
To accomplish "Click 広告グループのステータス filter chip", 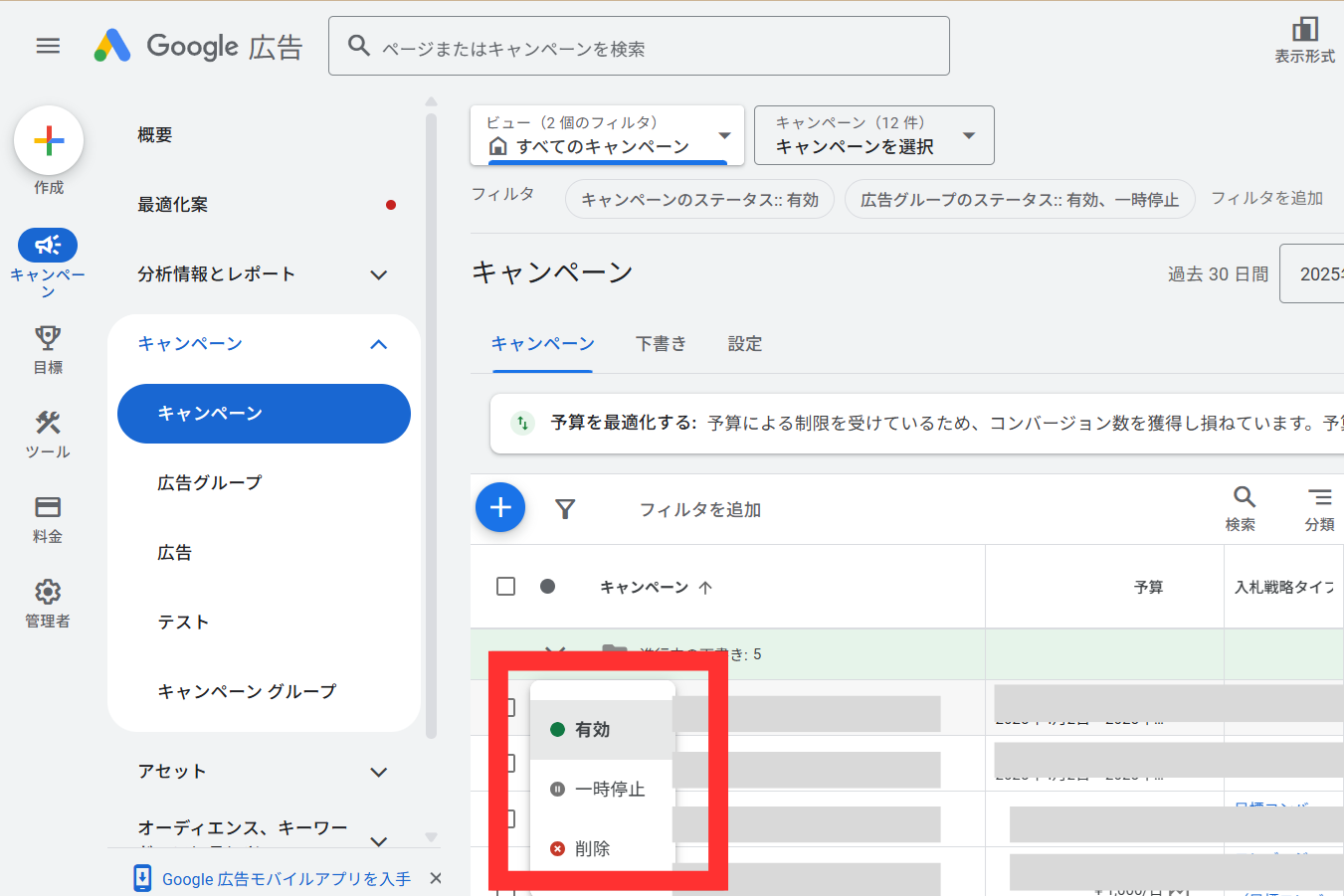I will (1020, 199).
